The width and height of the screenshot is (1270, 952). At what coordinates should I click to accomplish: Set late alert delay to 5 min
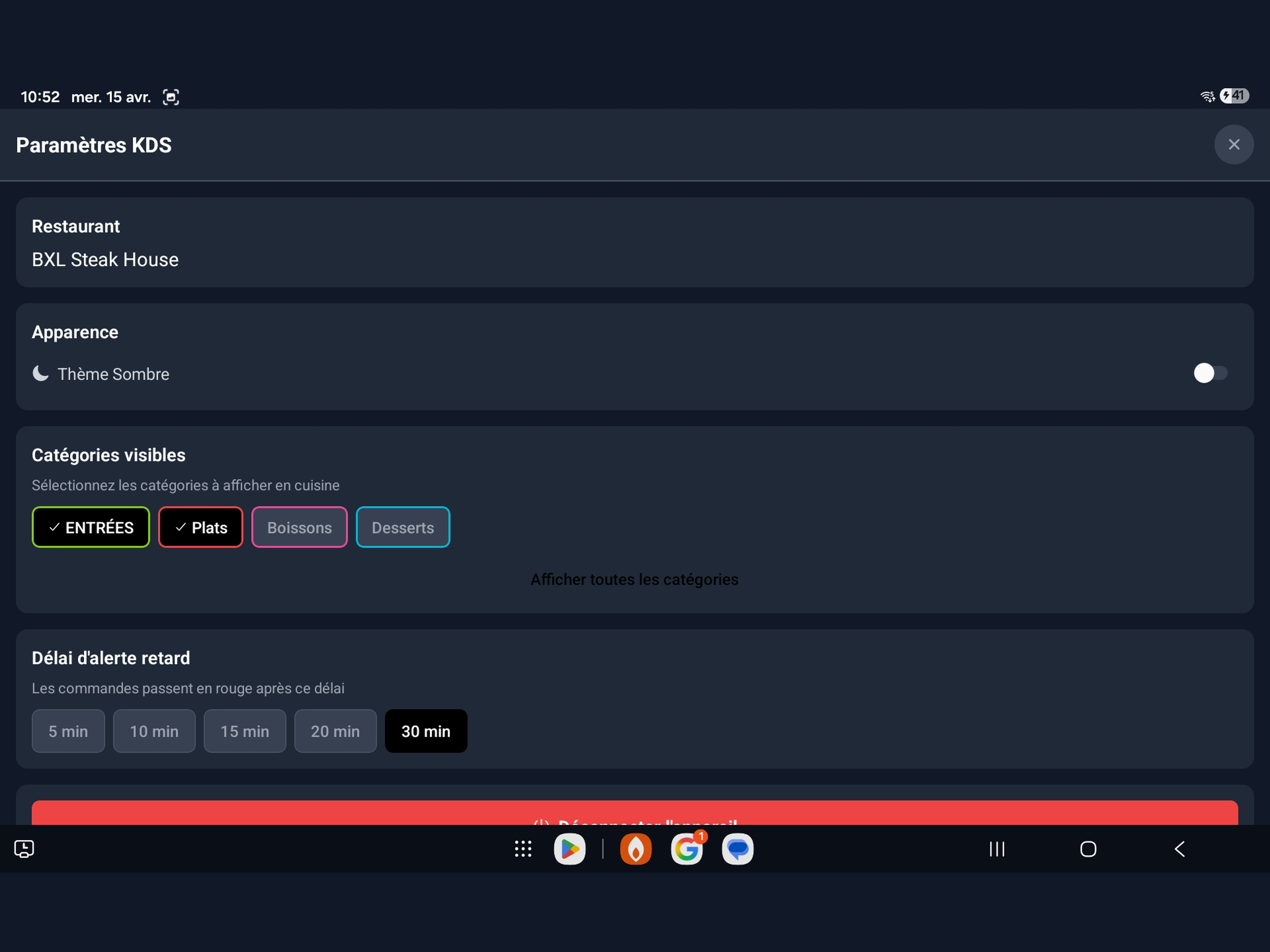(68, 731)
